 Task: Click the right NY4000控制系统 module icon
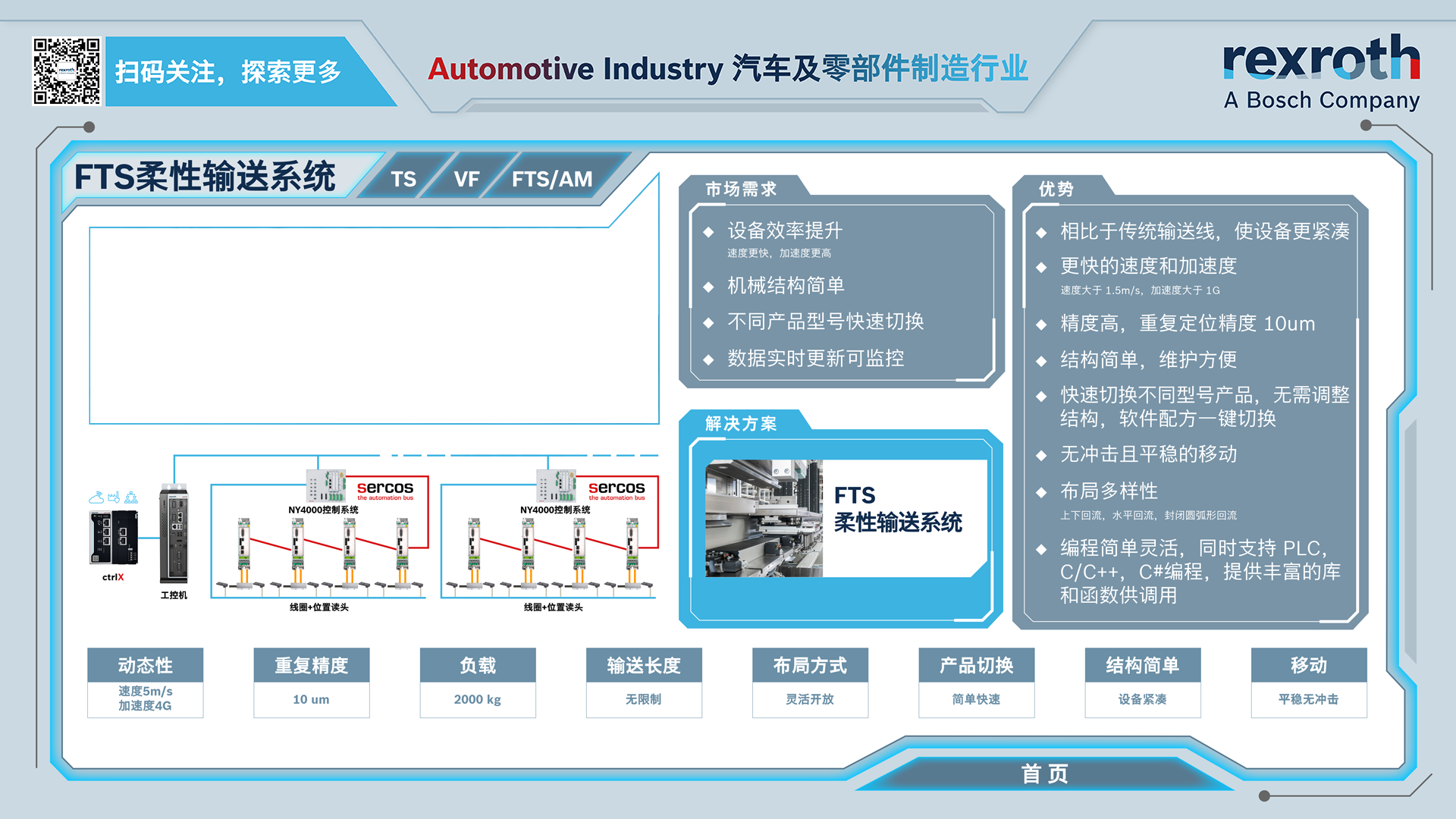[x=556, y=485]
